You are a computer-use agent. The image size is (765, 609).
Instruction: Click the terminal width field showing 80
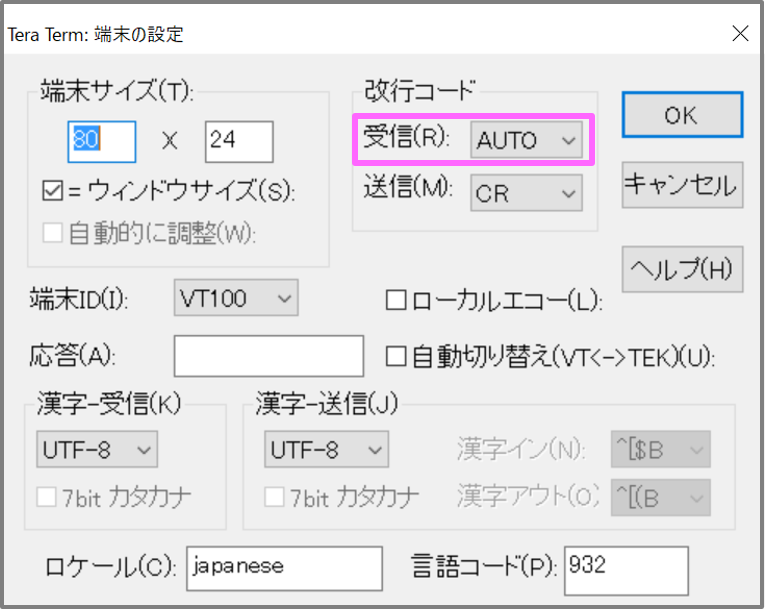tap(101, 142)
